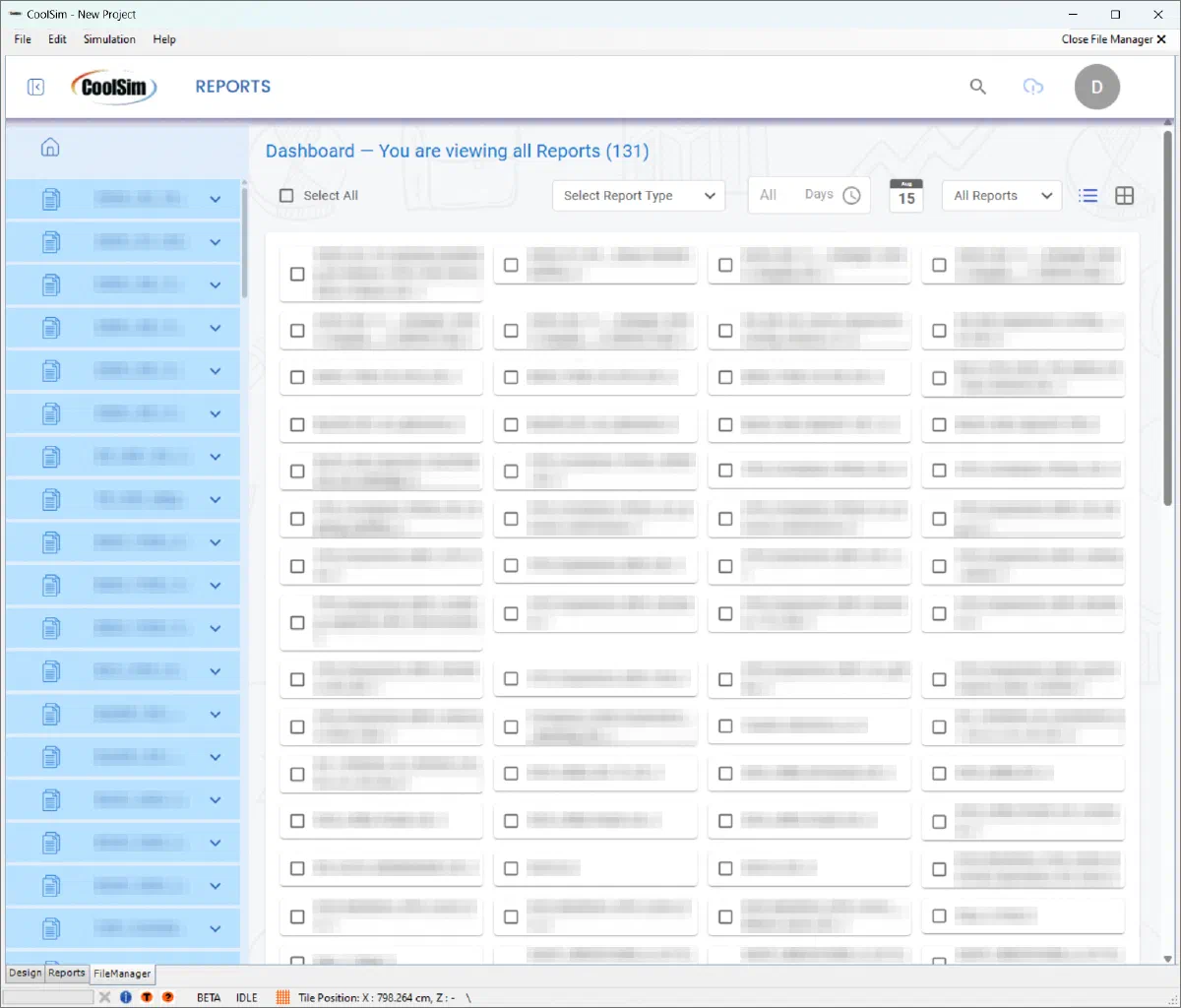1181x1008 pixels.
Task: Open search with the magnifier icon
Action: coord(977,87)
